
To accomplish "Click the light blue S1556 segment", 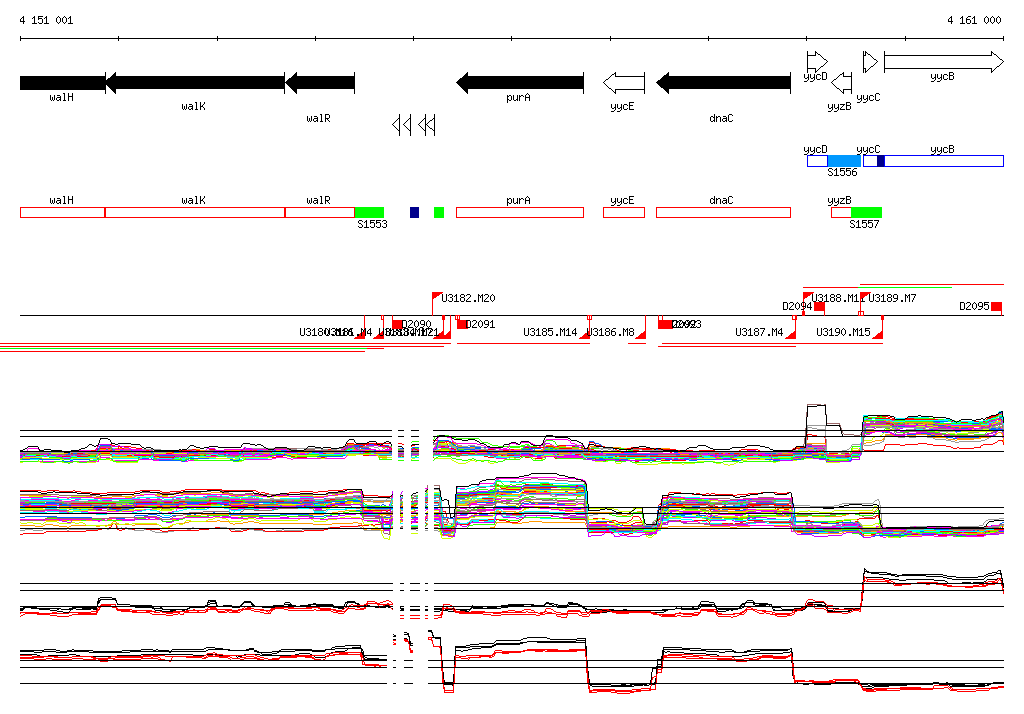I will pyautogui.click(x=844, y=161).
